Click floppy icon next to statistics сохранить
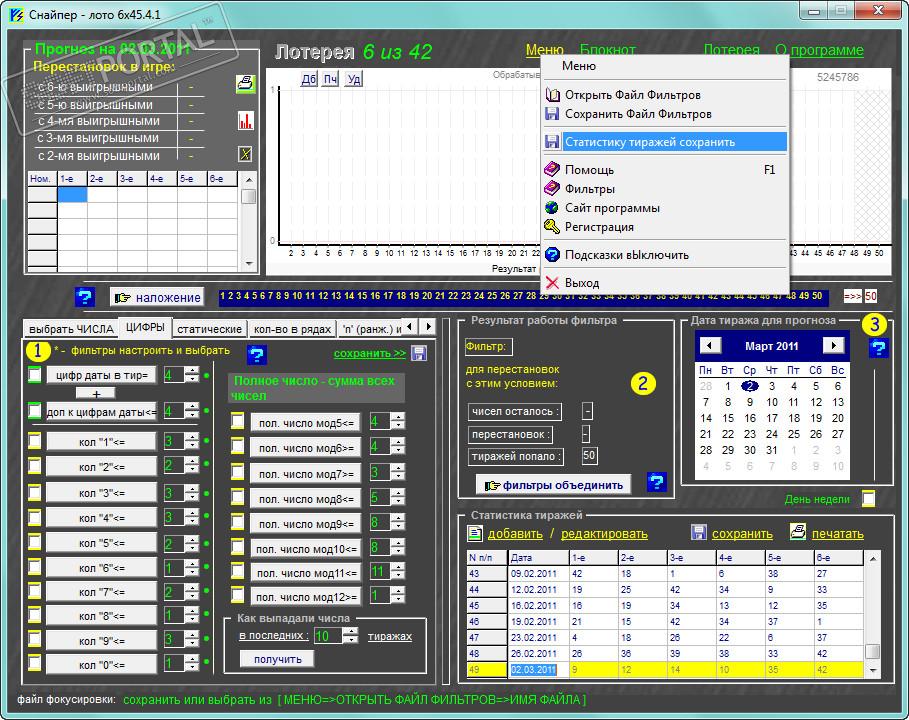 click(x=699, y=533)
